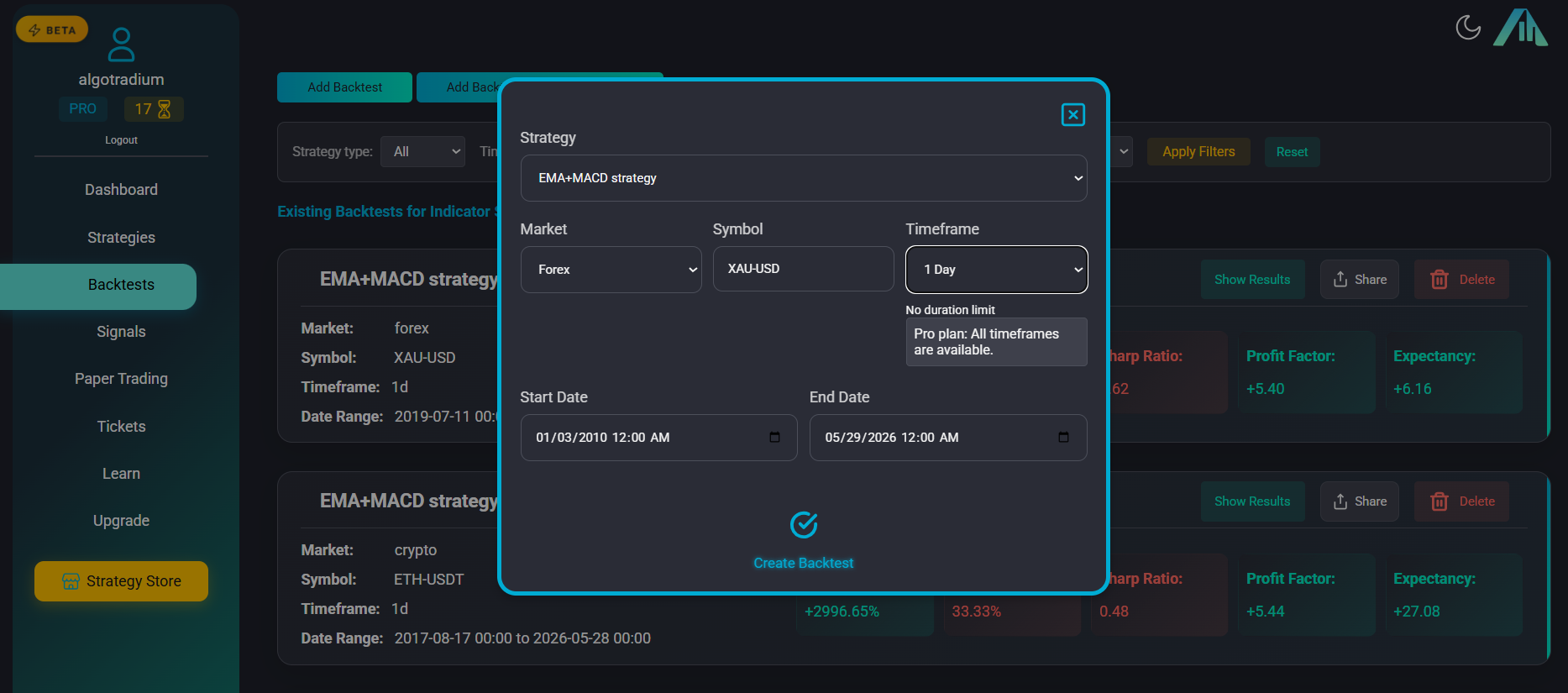This screenshot has width=1568, height=693.
Task: Click the Strategy Store shop icon
Action: point(71,581)
